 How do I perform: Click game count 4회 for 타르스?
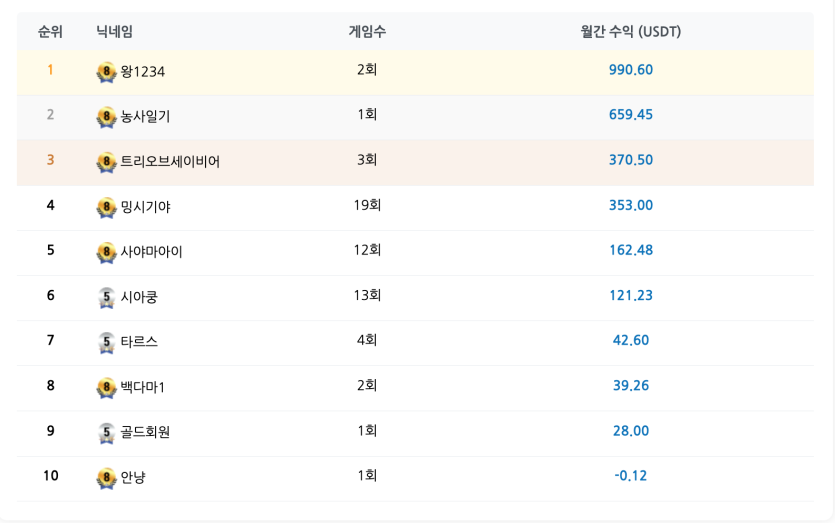pyautogui.click(x=367, y=340)
